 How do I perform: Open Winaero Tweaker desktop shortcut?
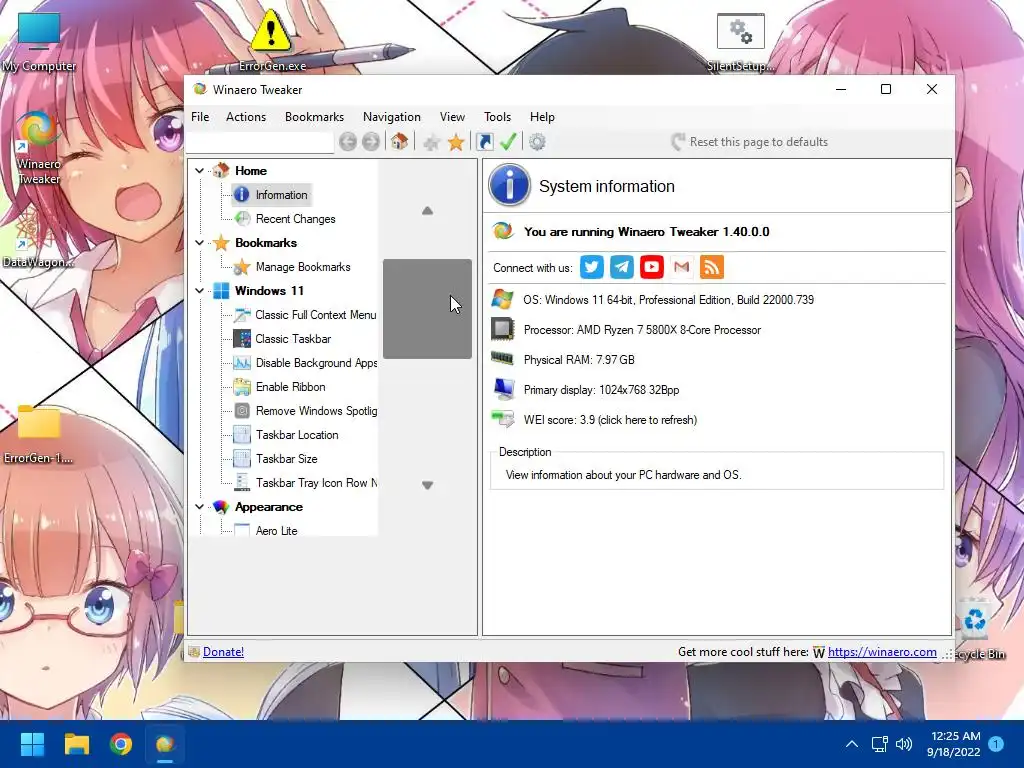coord(38,148)
